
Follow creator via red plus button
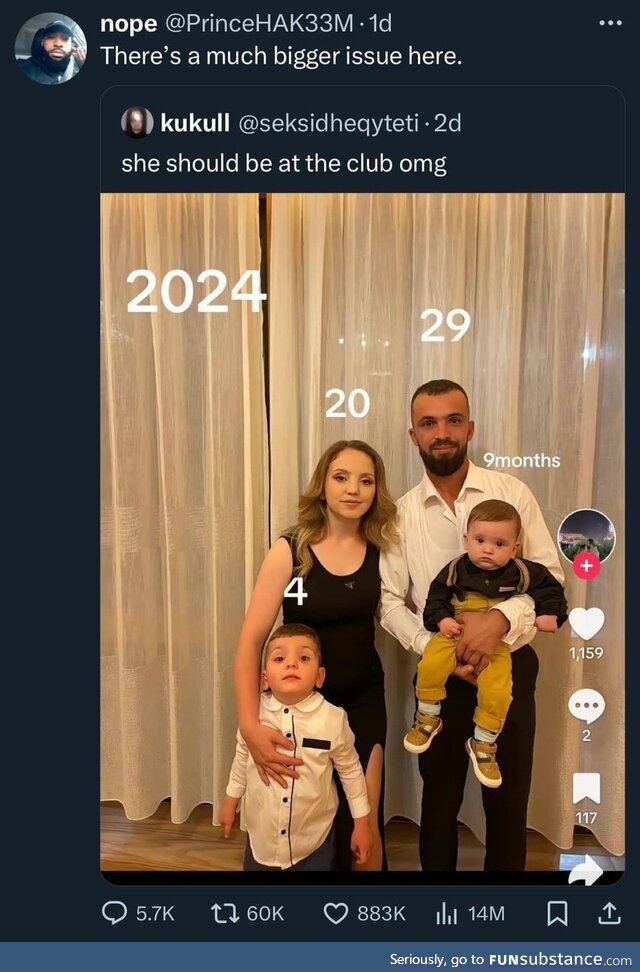[x=586, y=565]
